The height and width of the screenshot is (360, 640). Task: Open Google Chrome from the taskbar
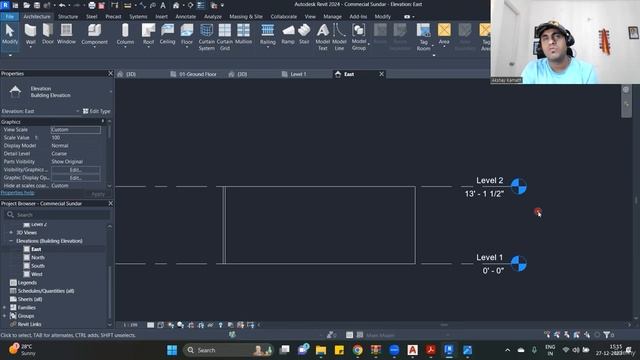tap(358, 350)
